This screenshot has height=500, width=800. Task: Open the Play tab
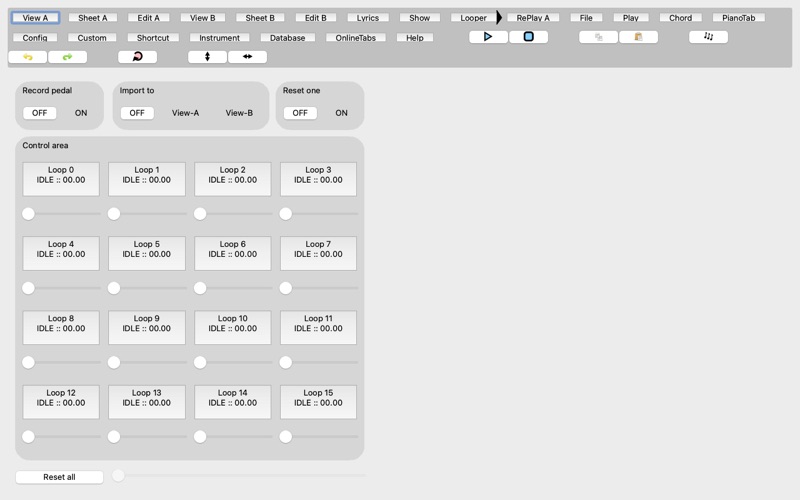631,18
